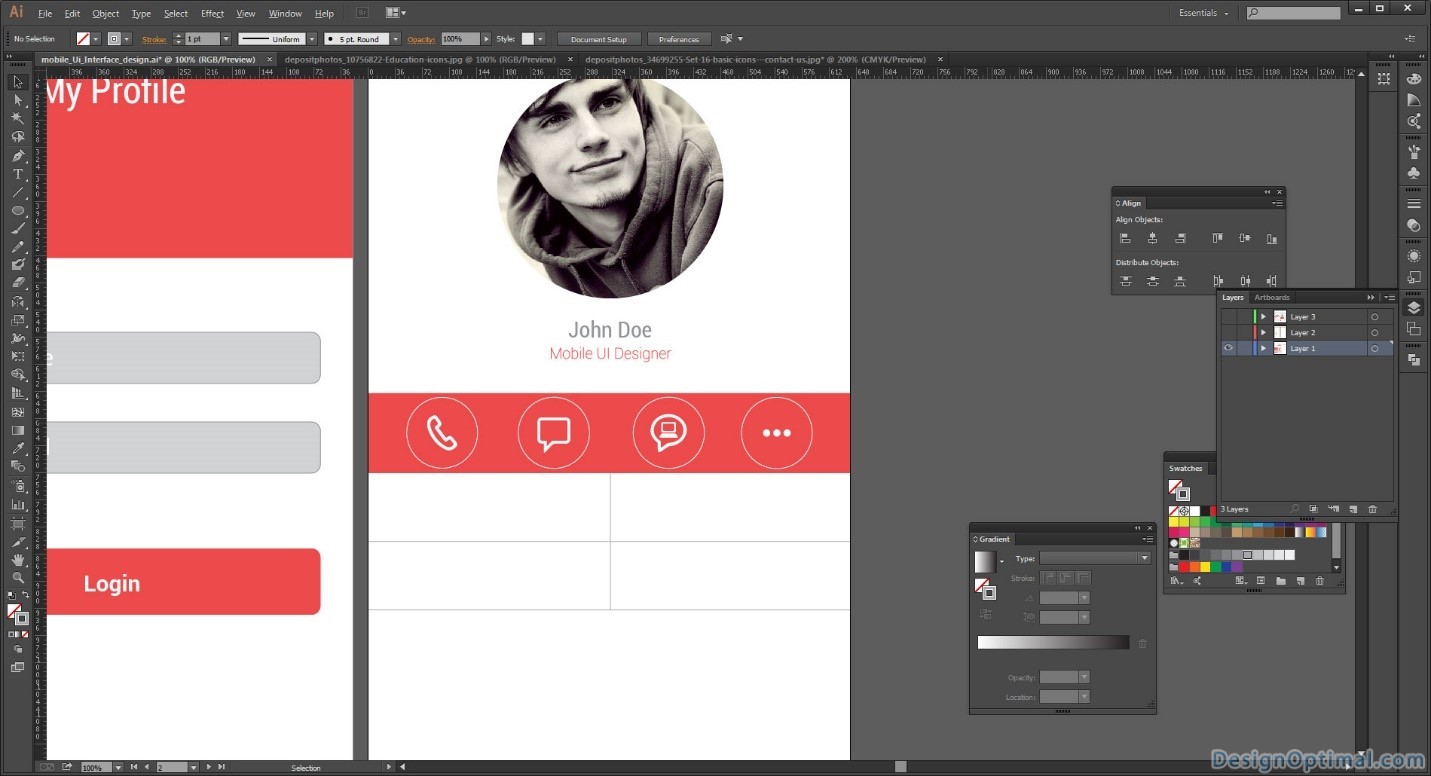Open graphic Style dropdown
This screenshot has width=1431, height=776.
pyautogui.click(x=540, y=39)
